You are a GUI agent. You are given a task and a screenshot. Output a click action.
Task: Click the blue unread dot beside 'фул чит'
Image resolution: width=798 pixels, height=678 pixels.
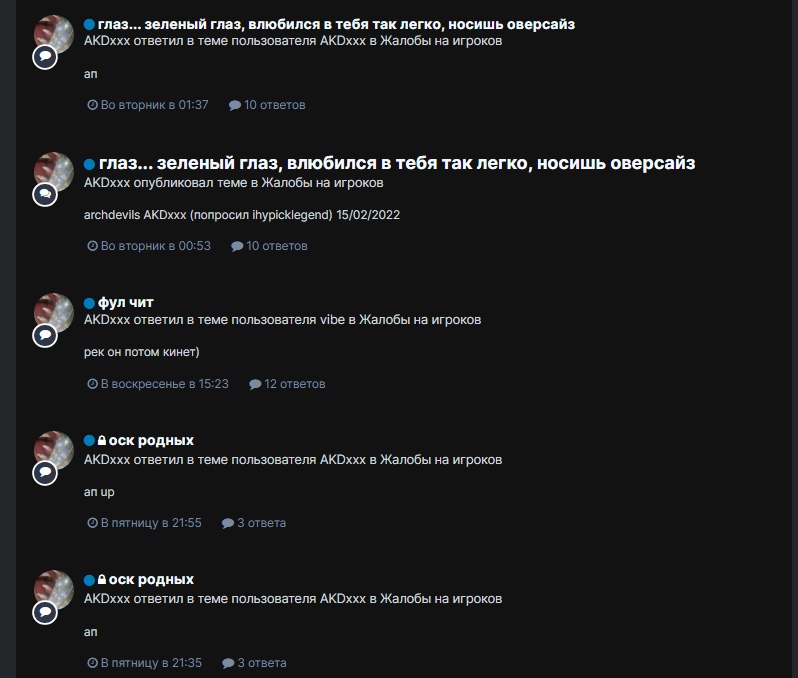tap(89, 303)
